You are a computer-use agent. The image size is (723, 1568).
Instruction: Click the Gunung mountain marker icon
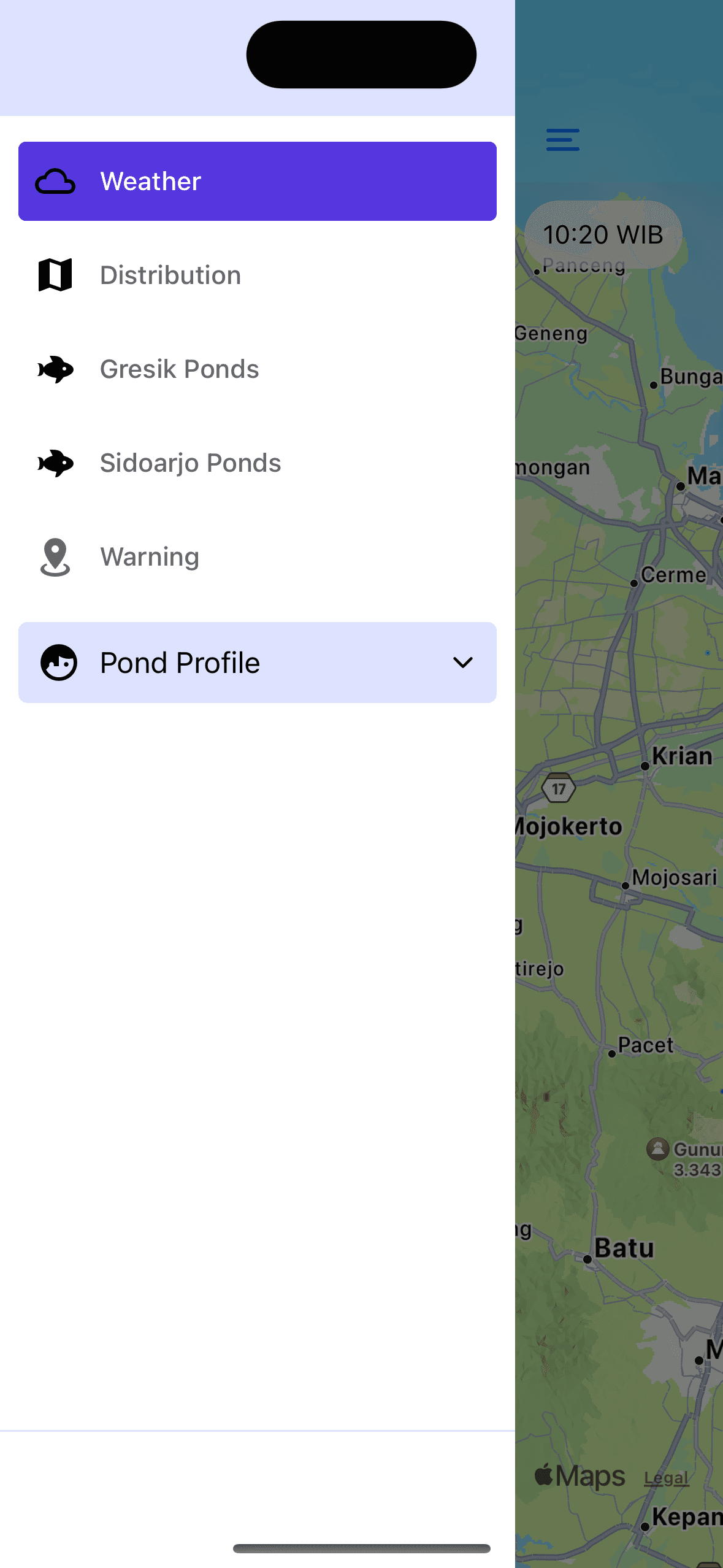658,1148
